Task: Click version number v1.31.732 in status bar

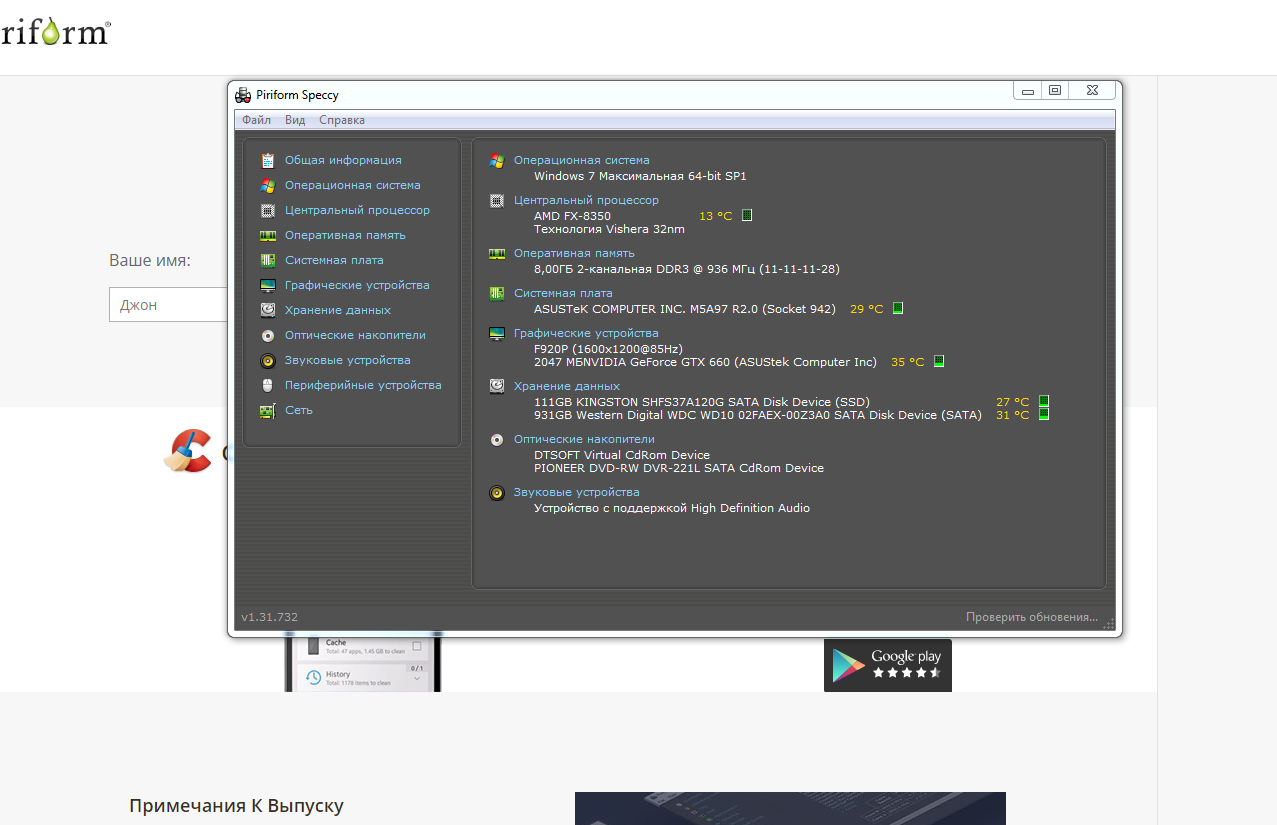Action: click(270, 617)
